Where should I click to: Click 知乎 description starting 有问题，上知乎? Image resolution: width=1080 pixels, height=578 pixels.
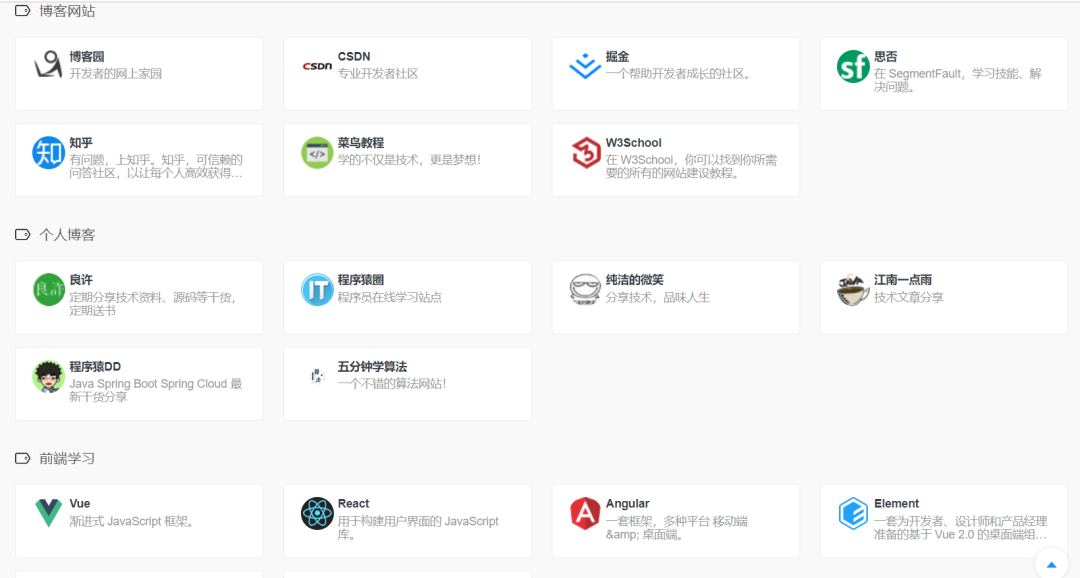click(156, 166)
